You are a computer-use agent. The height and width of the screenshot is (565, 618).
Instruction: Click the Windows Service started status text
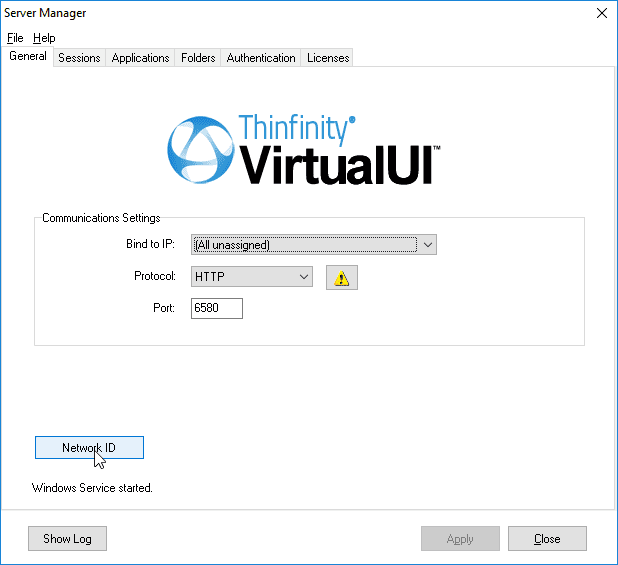[x=92, y=488]
